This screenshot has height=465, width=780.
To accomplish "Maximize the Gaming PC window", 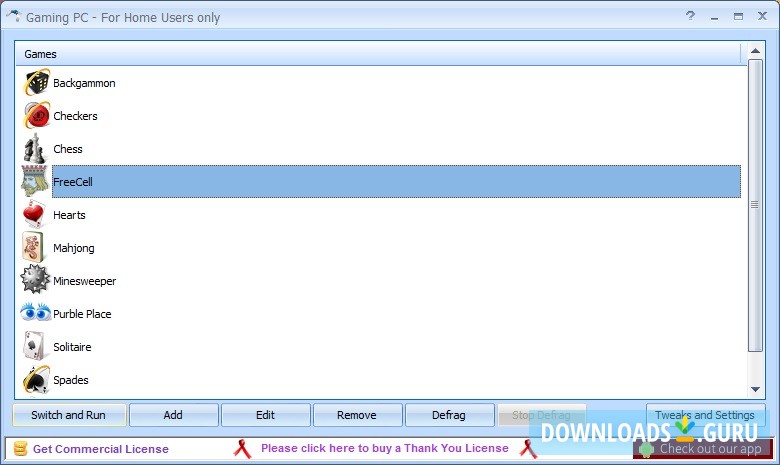I will click(x=738, y=16).
